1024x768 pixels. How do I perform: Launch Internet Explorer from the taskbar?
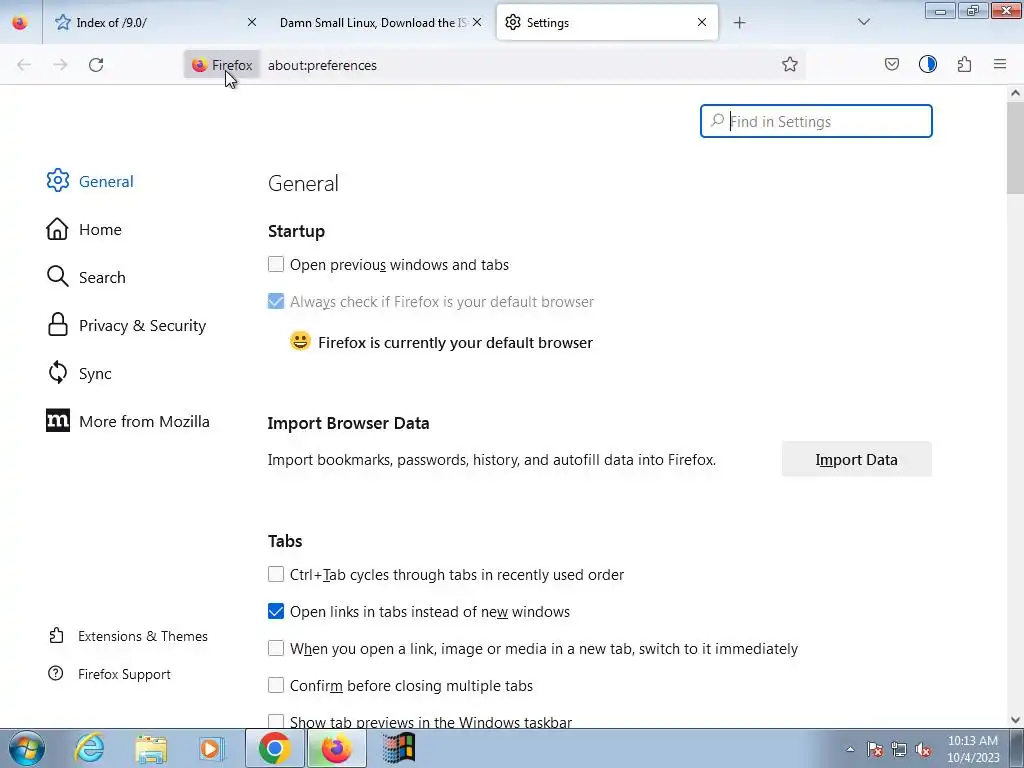pyautogui.click(x=89, y=748)
